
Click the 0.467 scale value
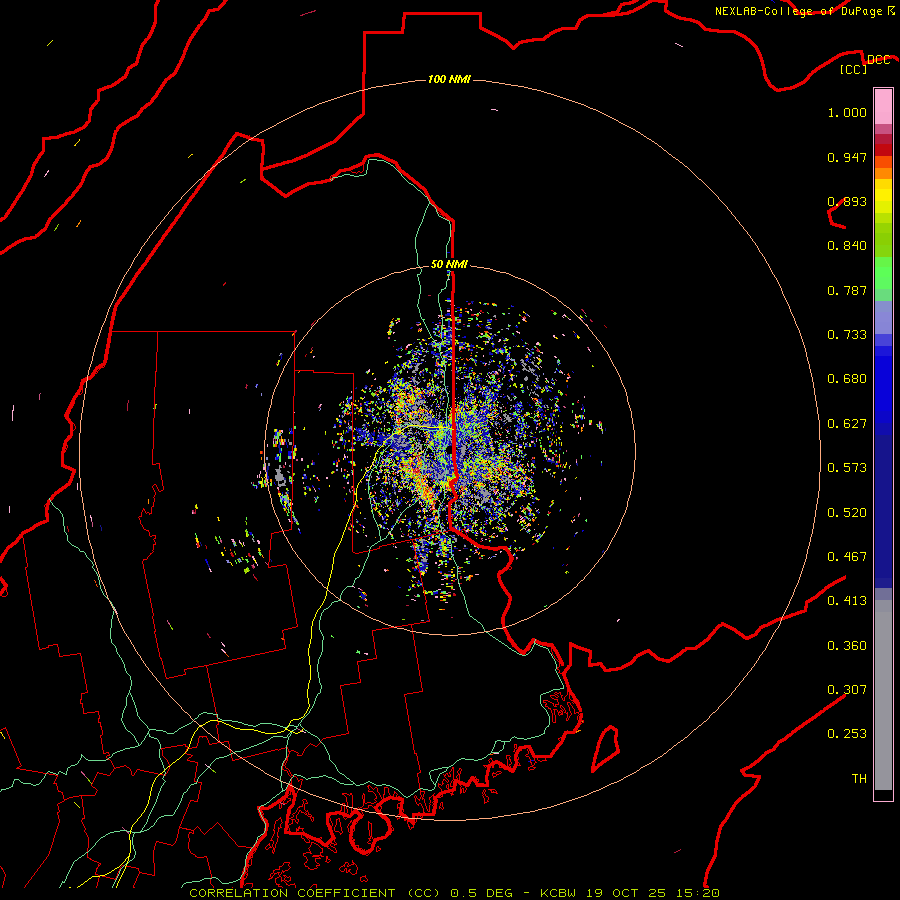click(847, 557)
